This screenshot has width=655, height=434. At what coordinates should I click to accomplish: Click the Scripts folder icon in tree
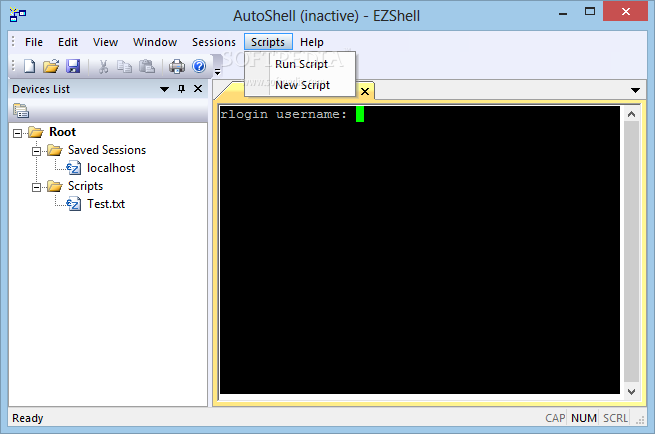tap(55, 186)
